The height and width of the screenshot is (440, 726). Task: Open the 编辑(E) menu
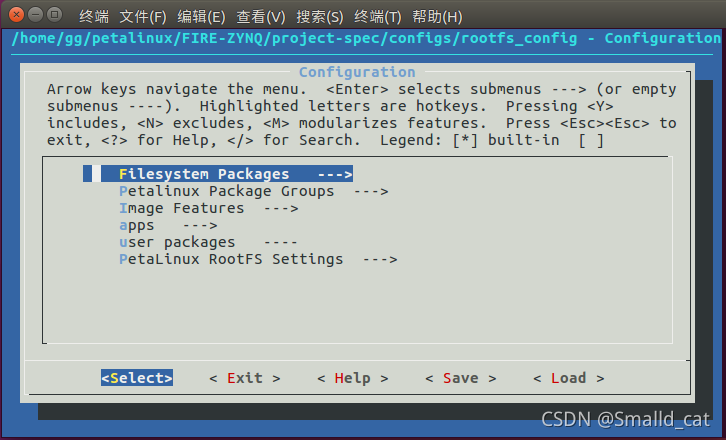click(201, 17)
